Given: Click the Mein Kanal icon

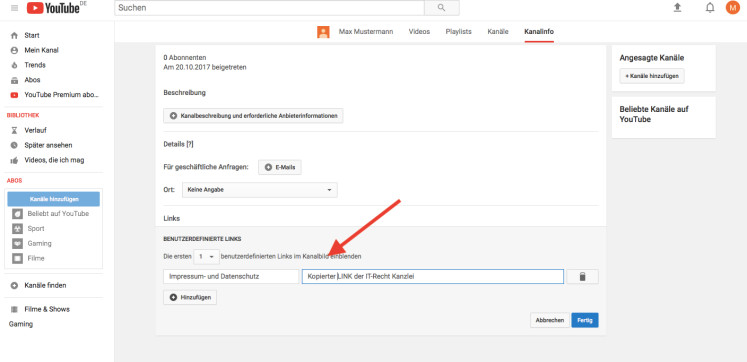Looking at the screenshot, I should (x=14, y=50).
